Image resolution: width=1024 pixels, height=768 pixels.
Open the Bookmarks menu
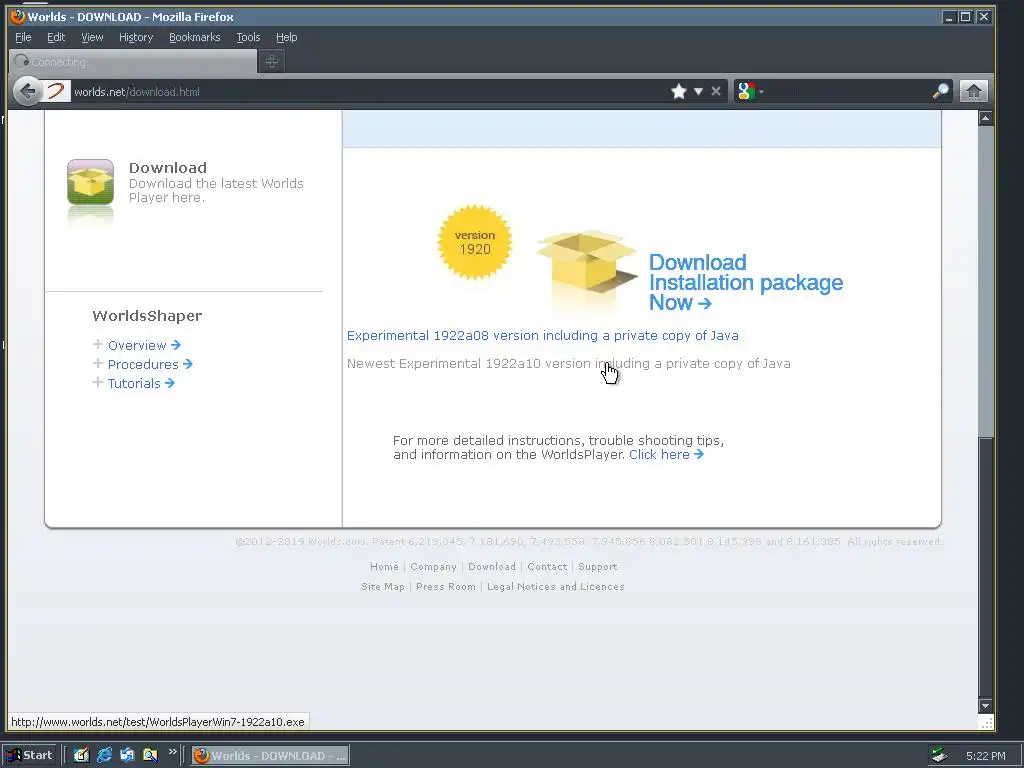click(x=195, y=37)
